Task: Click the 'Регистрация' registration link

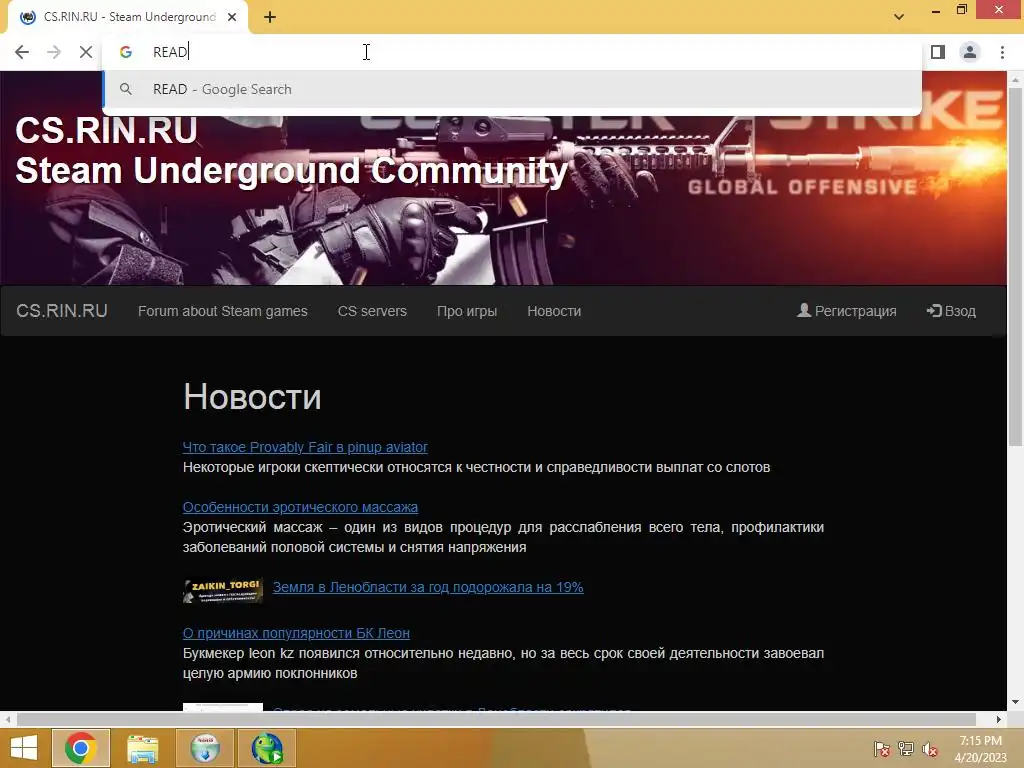Action: pos(846,311)
